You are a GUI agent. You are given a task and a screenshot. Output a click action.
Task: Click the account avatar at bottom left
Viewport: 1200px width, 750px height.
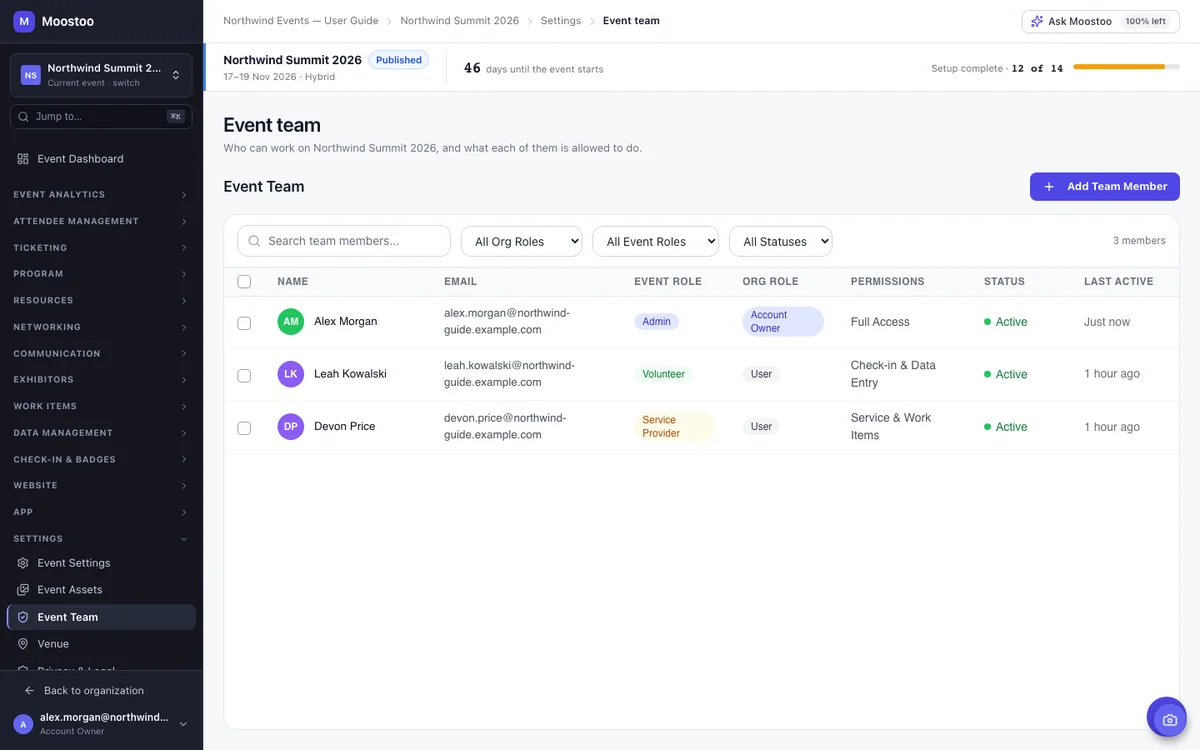click(x=23, y=724)
